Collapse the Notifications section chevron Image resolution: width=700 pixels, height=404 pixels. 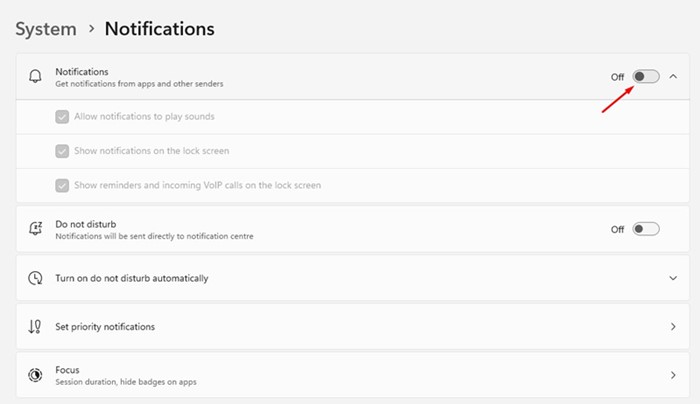[673, 77]
